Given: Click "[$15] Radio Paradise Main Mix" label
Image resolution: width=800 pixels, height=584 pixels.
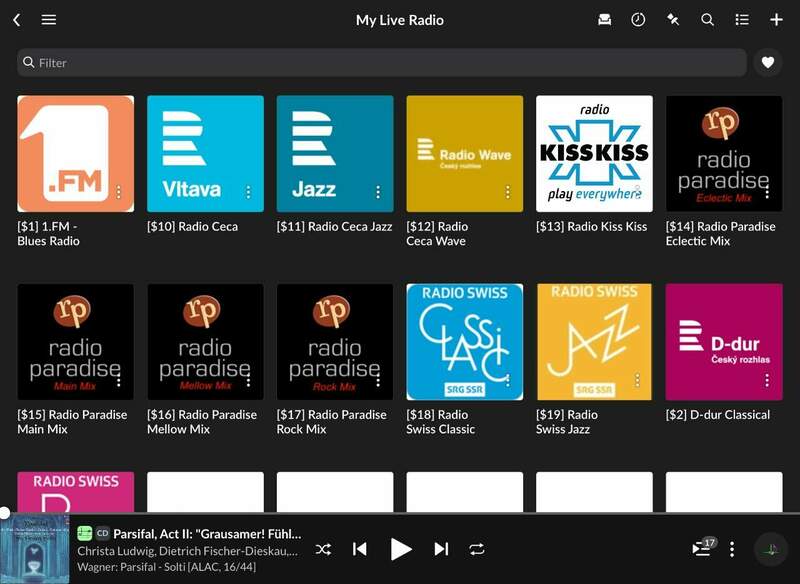Looking at the screenshot, I should (72, 422).
